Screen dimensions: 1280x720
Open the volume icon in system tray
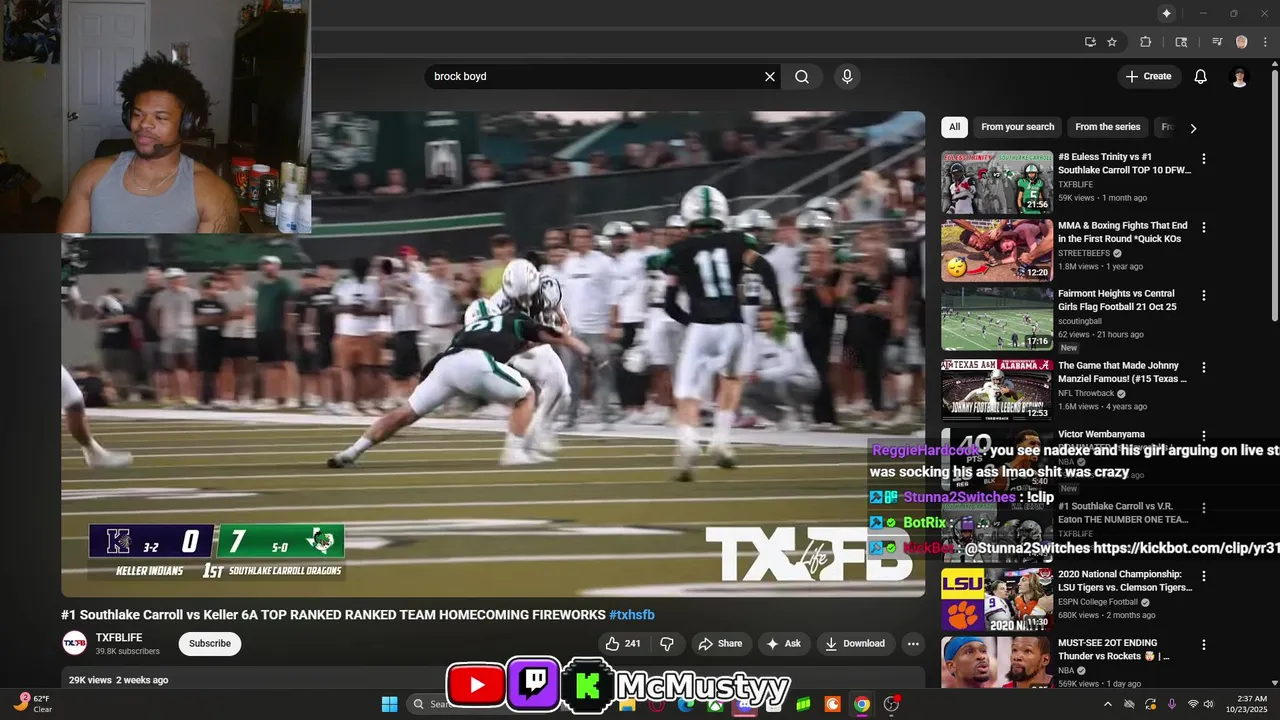(1211, 704)
